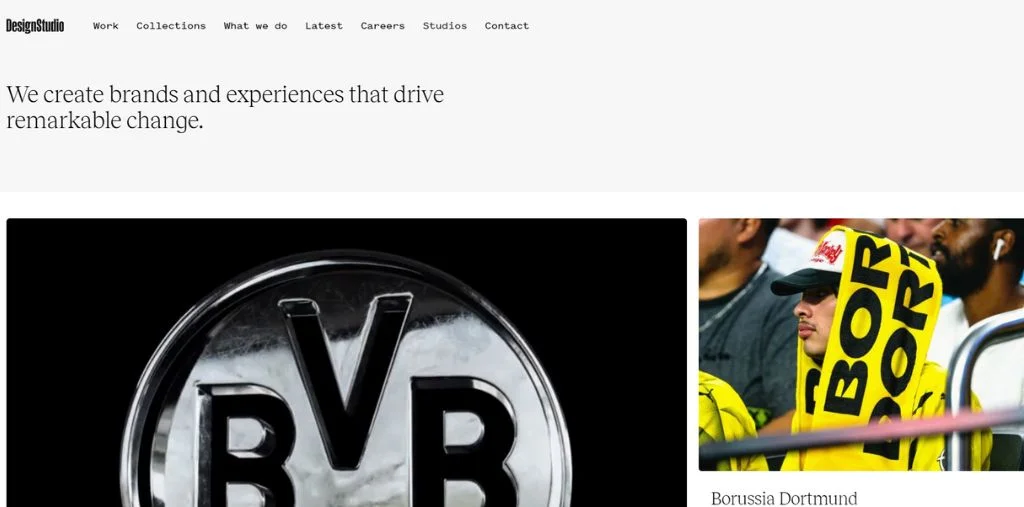Image resolution: width=1024 pixels, height=507 pixels.
Task: Click the headline about brands and experiences
Action: pos(225,107)
